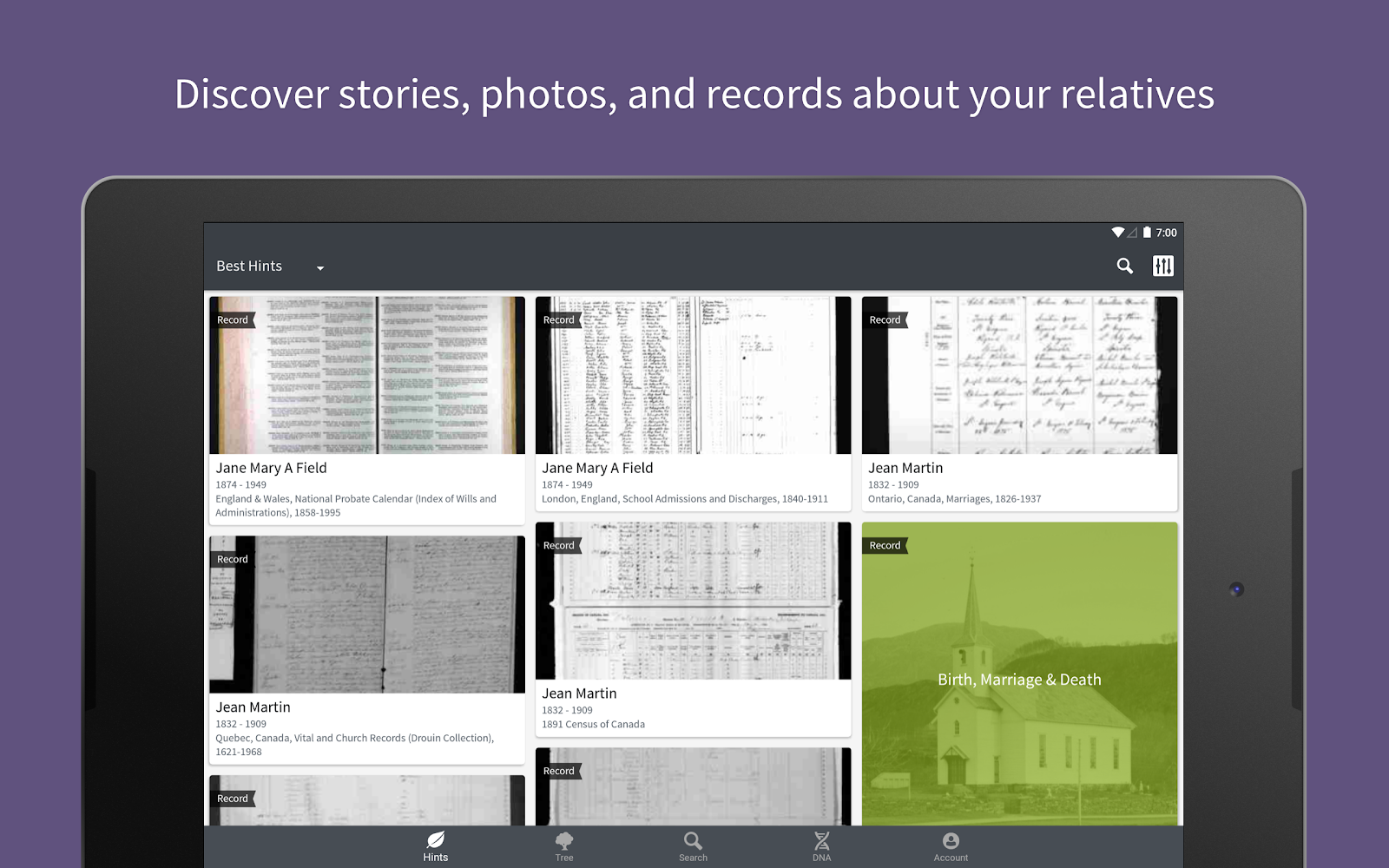This screenshot has height=868, width=1389.
Task: Open Jane Mary A Field probate calendar thumbnail
Action: click(367, 375)
